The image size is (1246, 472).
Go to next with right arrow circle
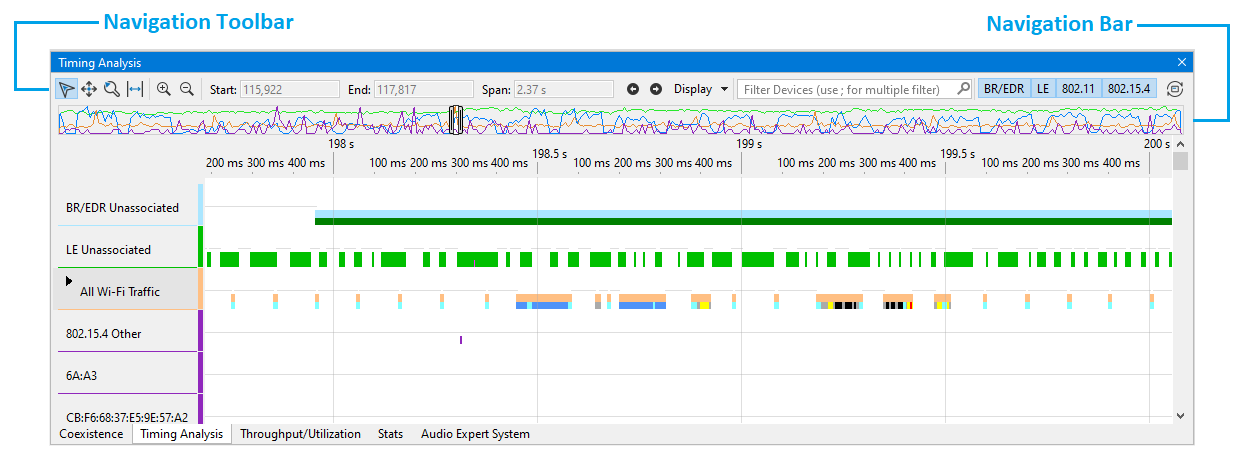point(656,89)
